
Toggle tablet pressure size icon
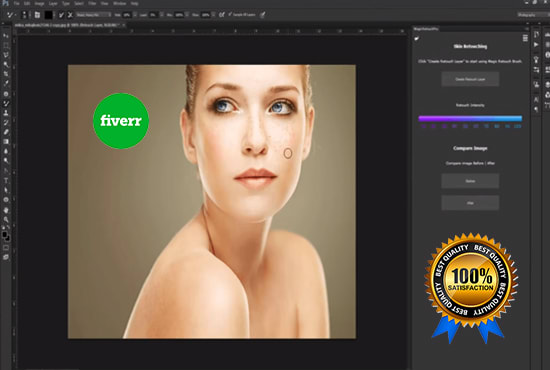(x=262, y=15)
